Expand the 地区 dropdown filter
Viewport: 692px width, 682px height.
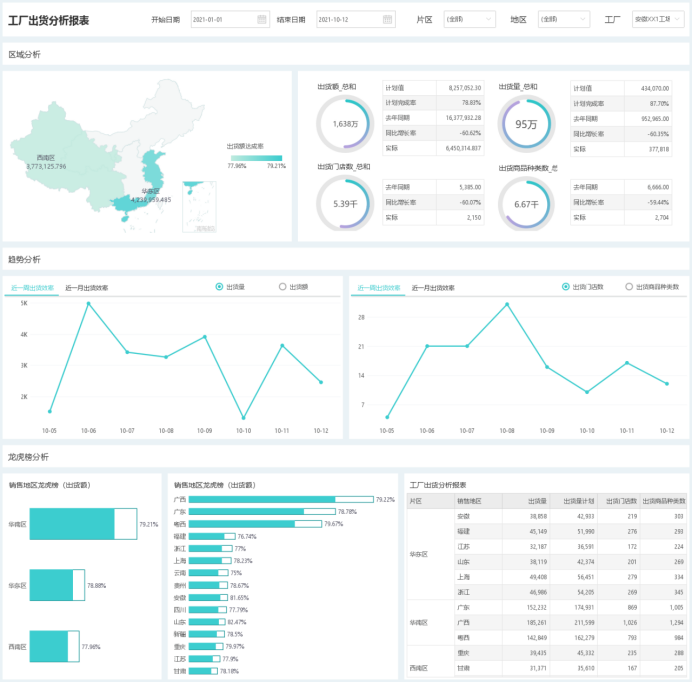pyautogui.click(x=562, y=19)
